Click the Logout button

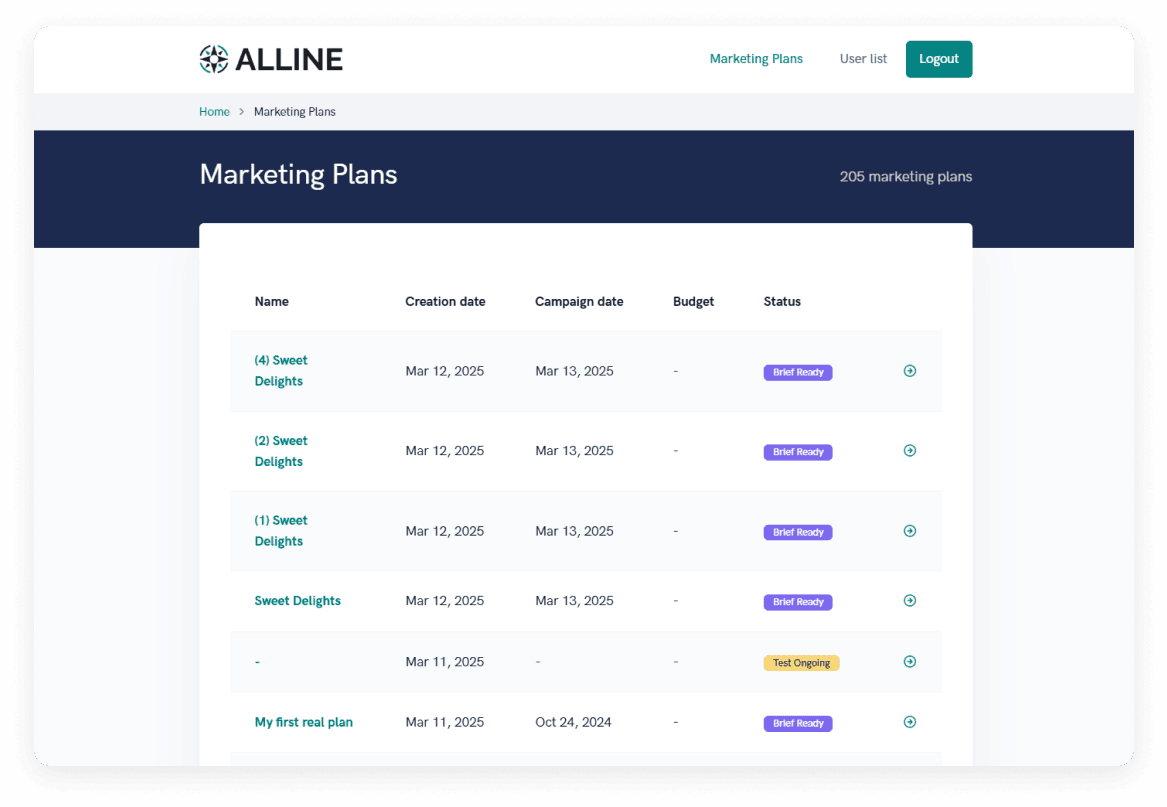[939, 59]
